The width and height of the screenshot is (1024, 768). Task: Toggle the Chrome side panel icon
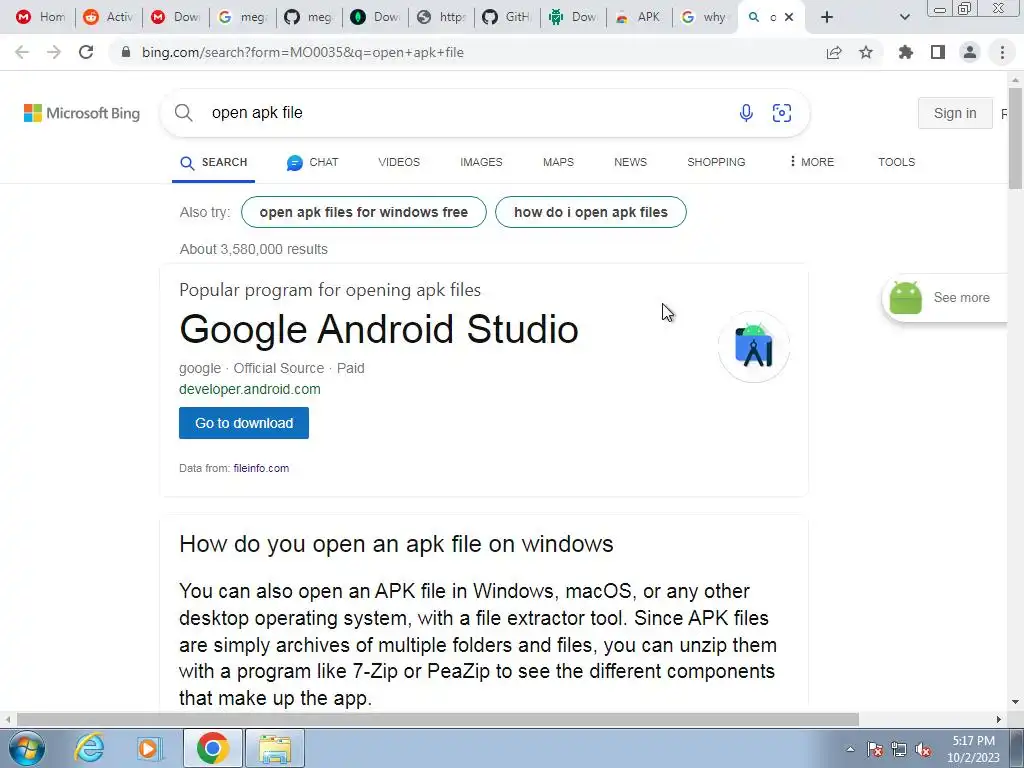tap(938, 52)
